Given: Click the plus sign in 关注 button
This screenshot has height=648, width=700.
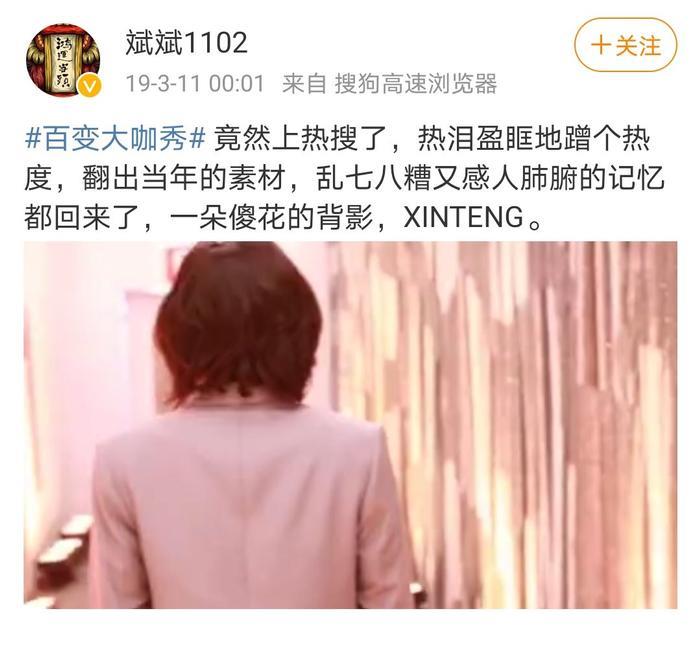Looking at the screenshot, I should click(601, 45).
